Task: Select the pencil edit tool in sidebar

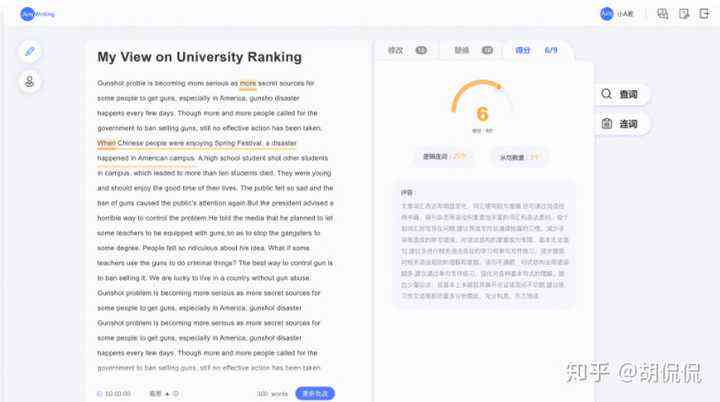Action: click(x=30, y=51)
